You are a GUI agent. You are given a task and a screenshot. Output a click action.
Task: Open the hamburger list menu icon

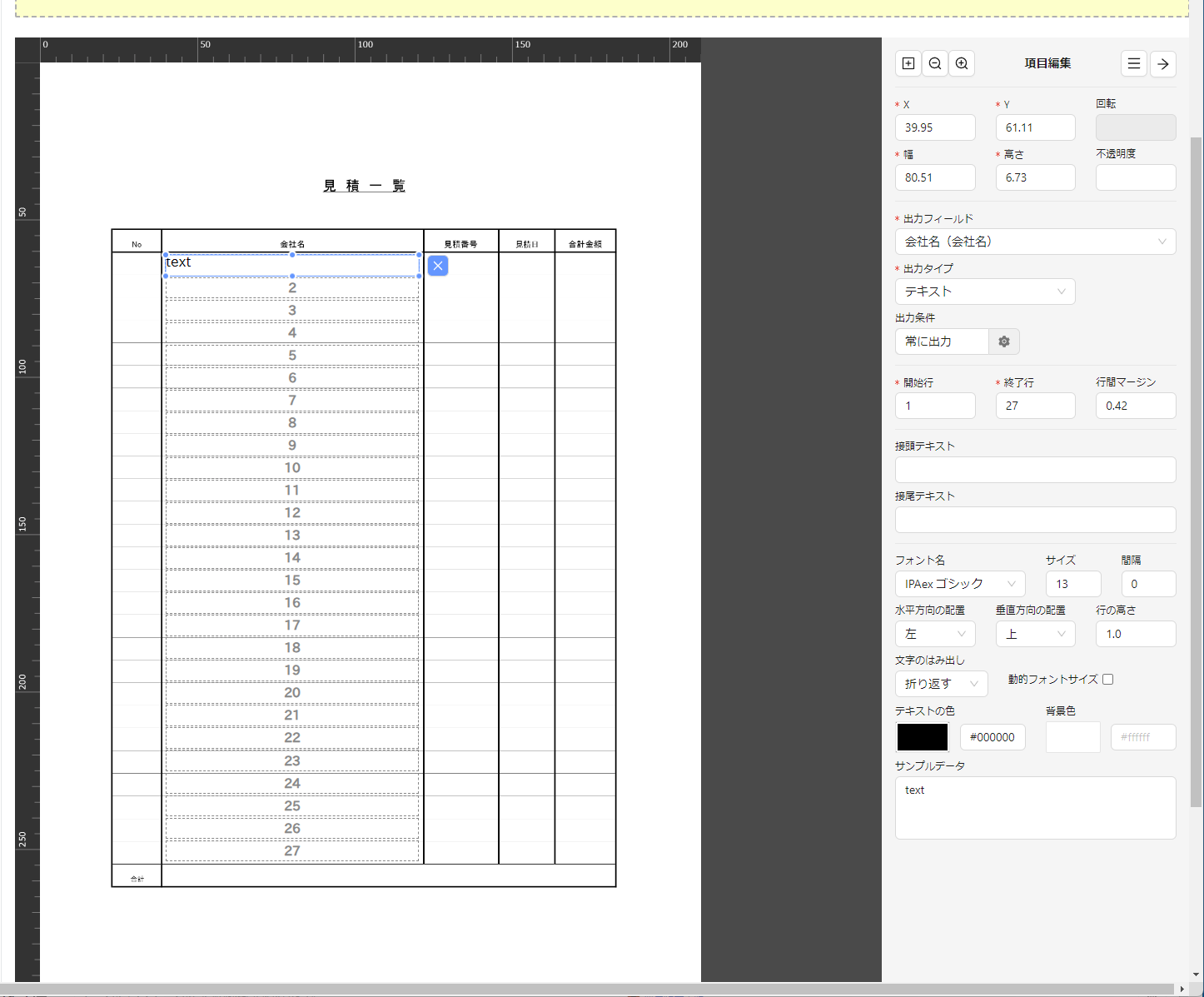[1133, 63]
